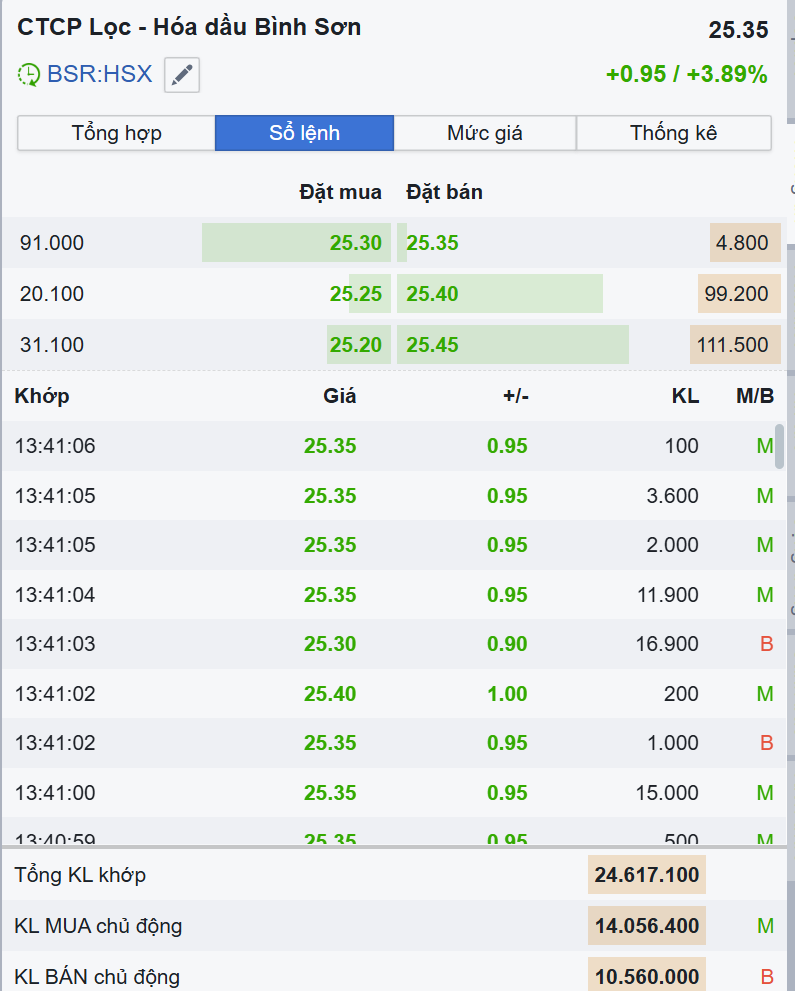Click the 13:41:03 trade with 16.900 volume
795x991 pixels.
(x=390, y=644)
